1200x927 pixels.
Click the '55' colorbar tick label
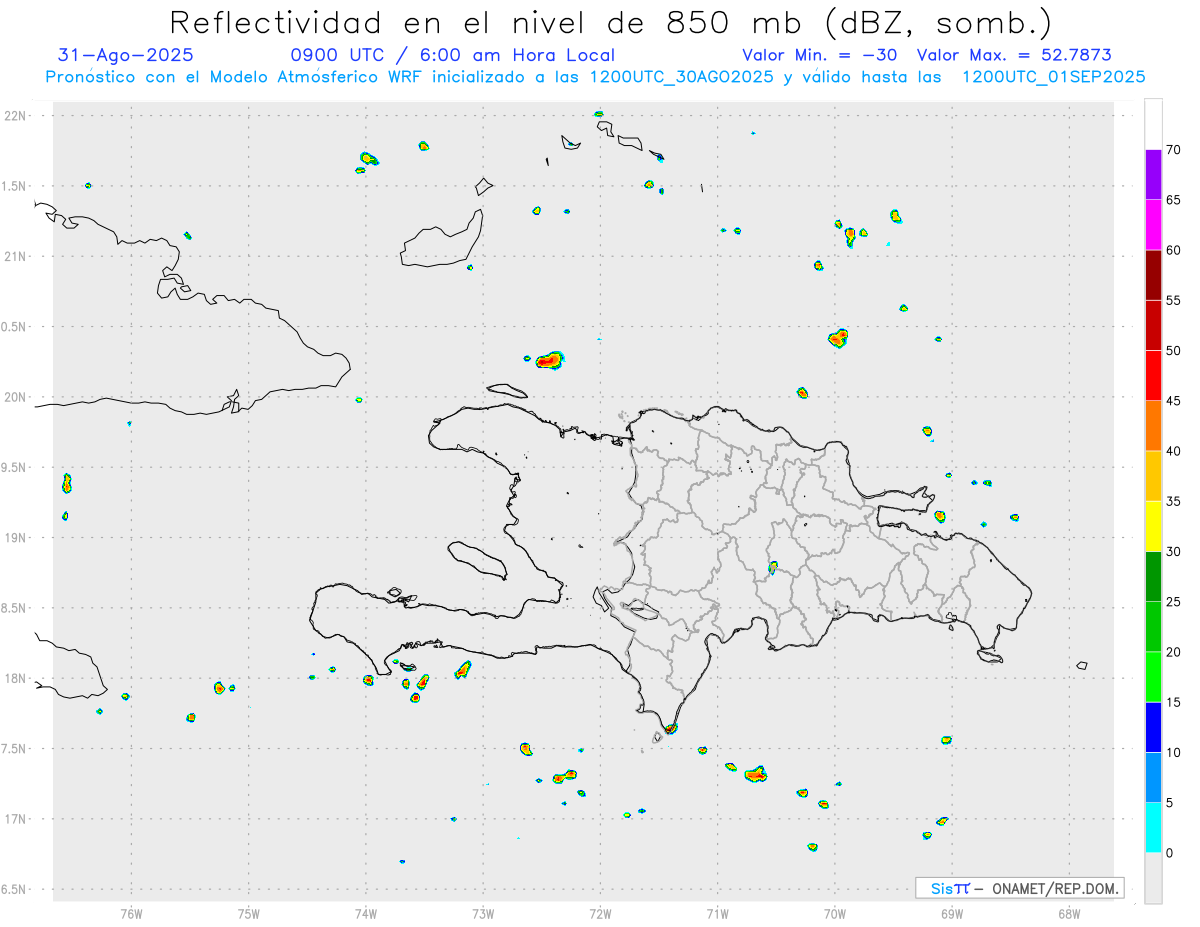pyautogui.click(x=1173, y=300)
